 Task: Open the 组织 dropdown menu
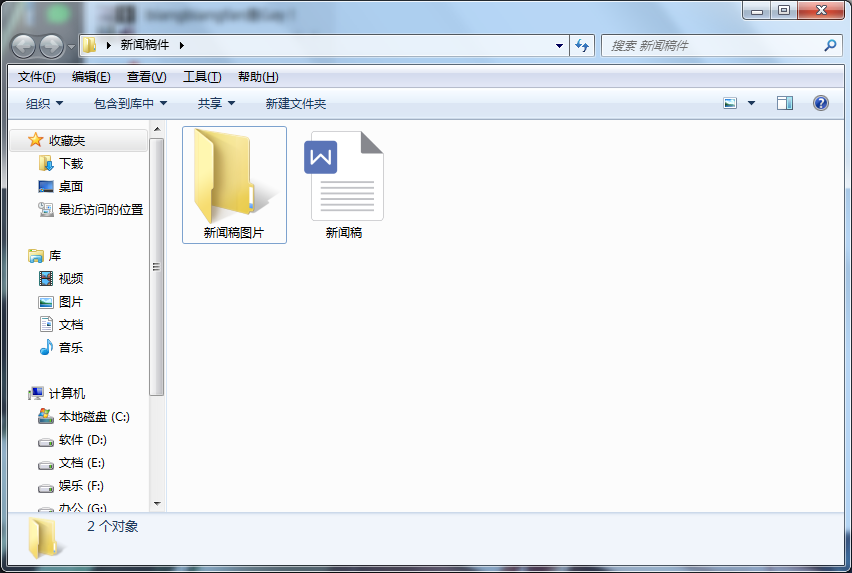(44, 103)
